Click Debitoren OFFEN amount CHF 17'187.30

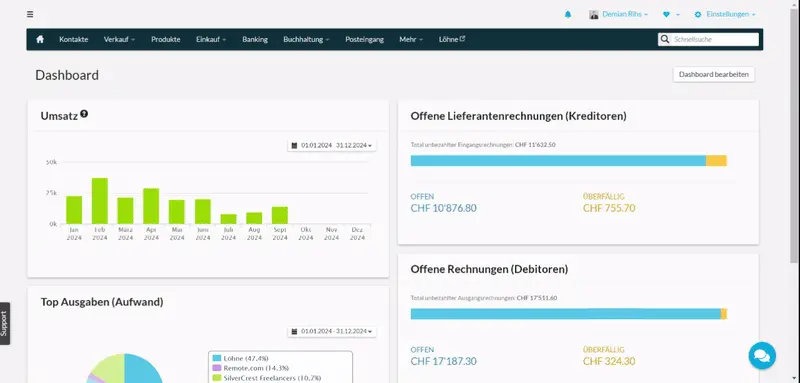(x=443, y=362)
